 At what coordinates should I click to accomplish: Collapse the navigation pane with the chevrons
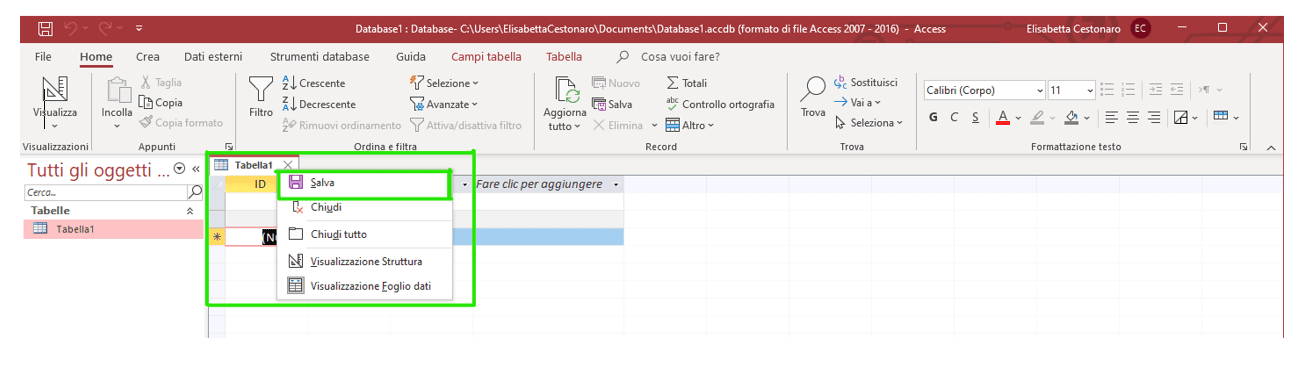click(x=196, y=168)
